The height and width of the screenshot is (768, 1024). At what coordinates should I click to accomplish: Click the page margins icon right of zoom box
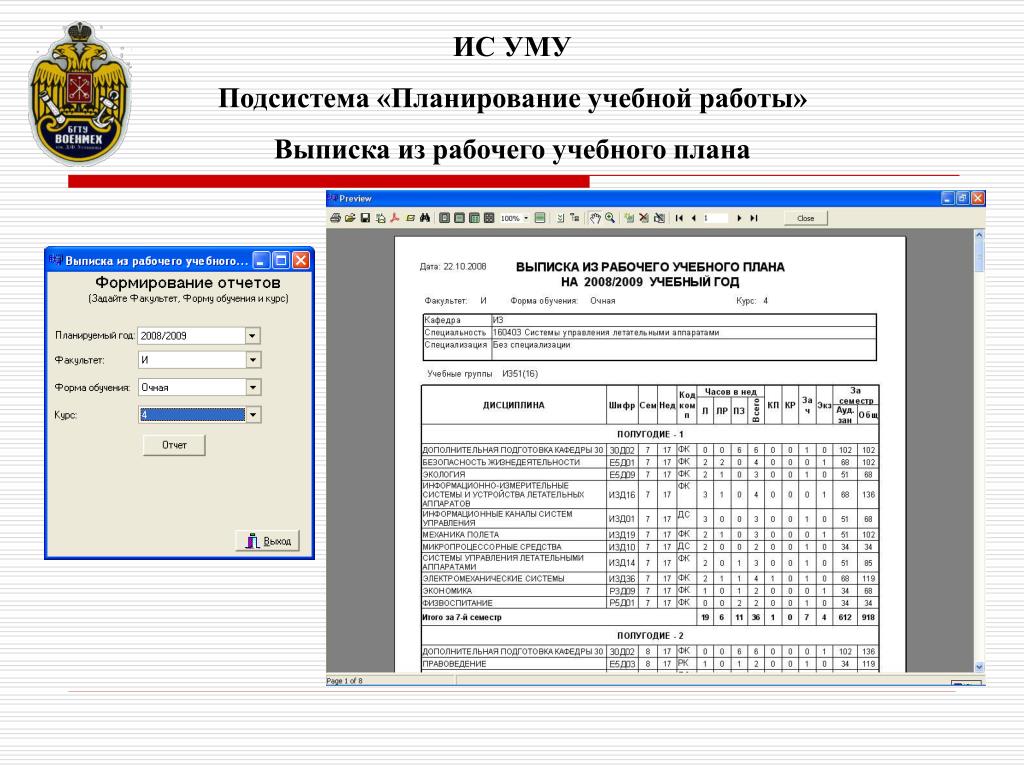coord(539,218)
